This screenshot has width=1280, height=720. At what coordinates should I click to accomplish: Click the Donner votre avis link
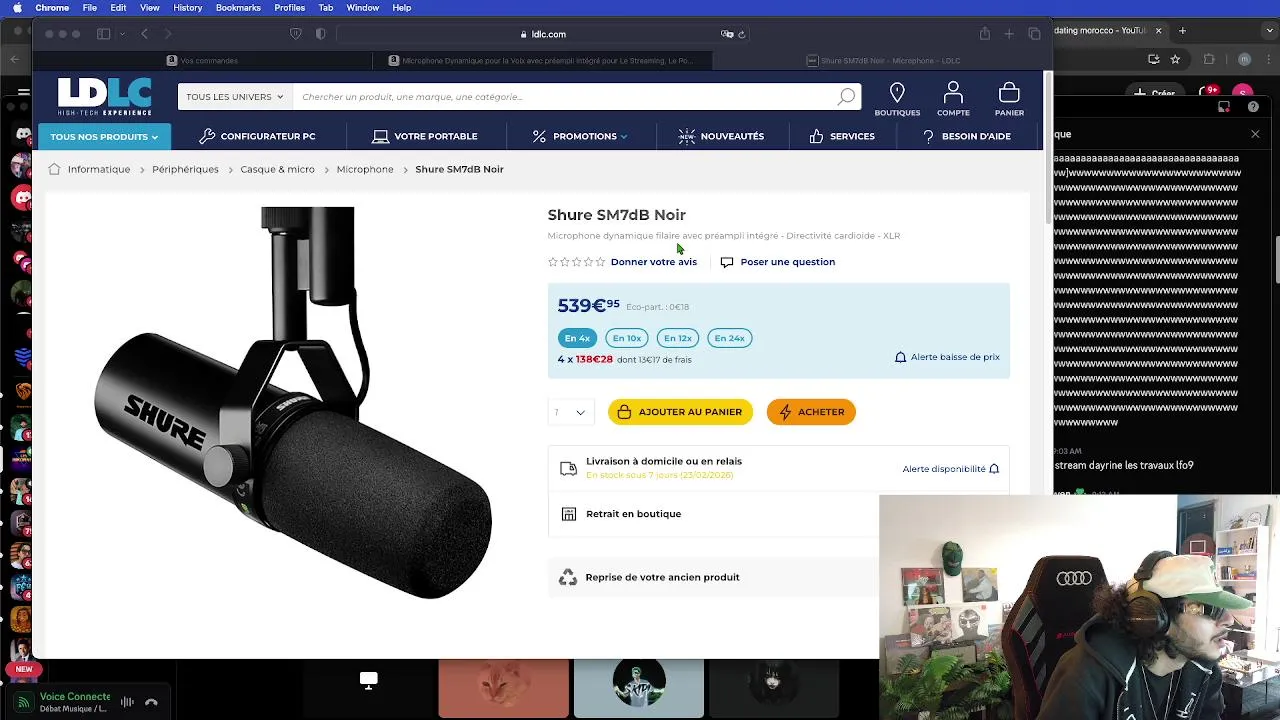tap(653, 262)
